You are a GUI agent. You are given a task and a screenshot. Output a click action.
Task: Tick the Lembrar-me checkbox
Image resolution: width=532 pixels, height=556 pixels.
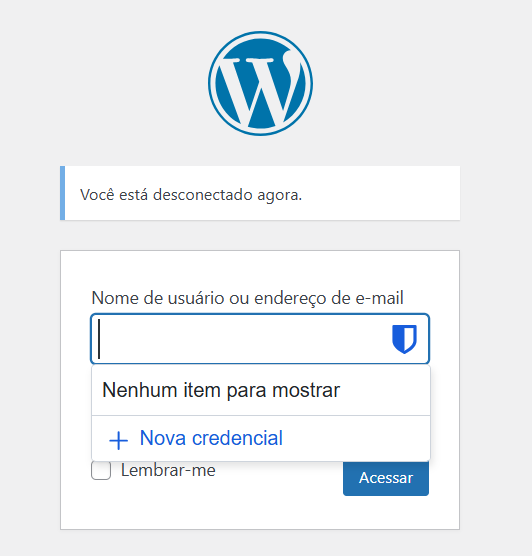click(x=101, y=471)
